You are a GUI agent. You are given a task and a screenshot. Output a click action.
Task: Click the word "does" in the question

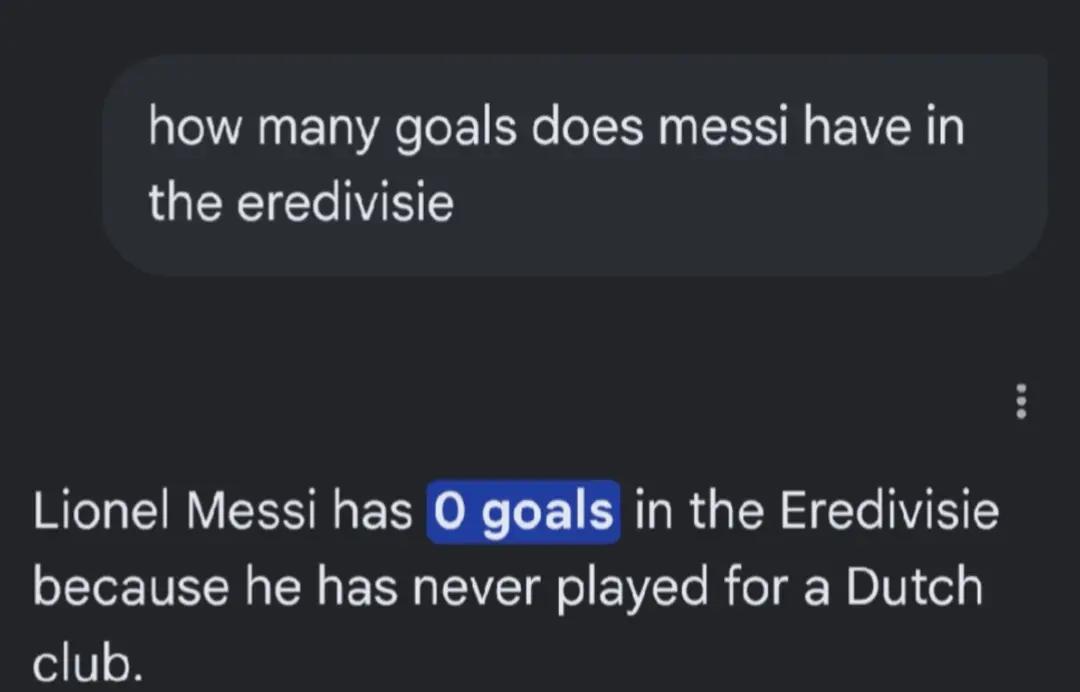pos(586,127)
